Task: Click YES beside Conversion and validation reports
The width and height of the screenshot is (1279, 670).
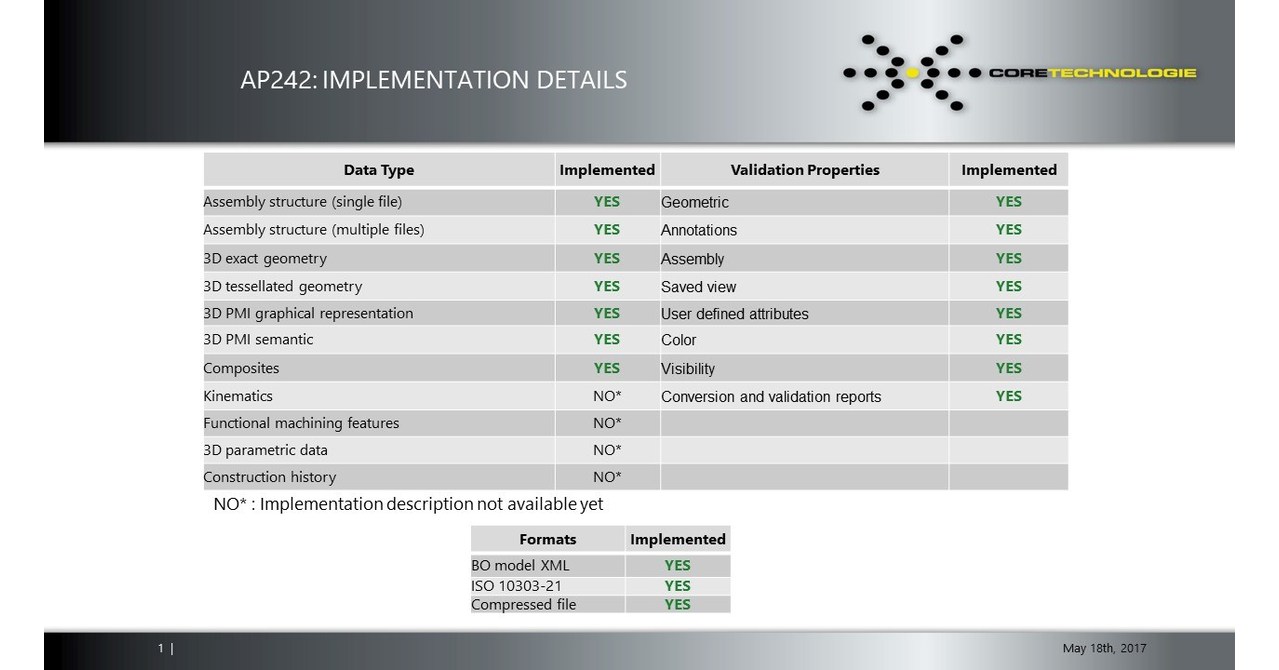Action: click(x=1007, y=396)
